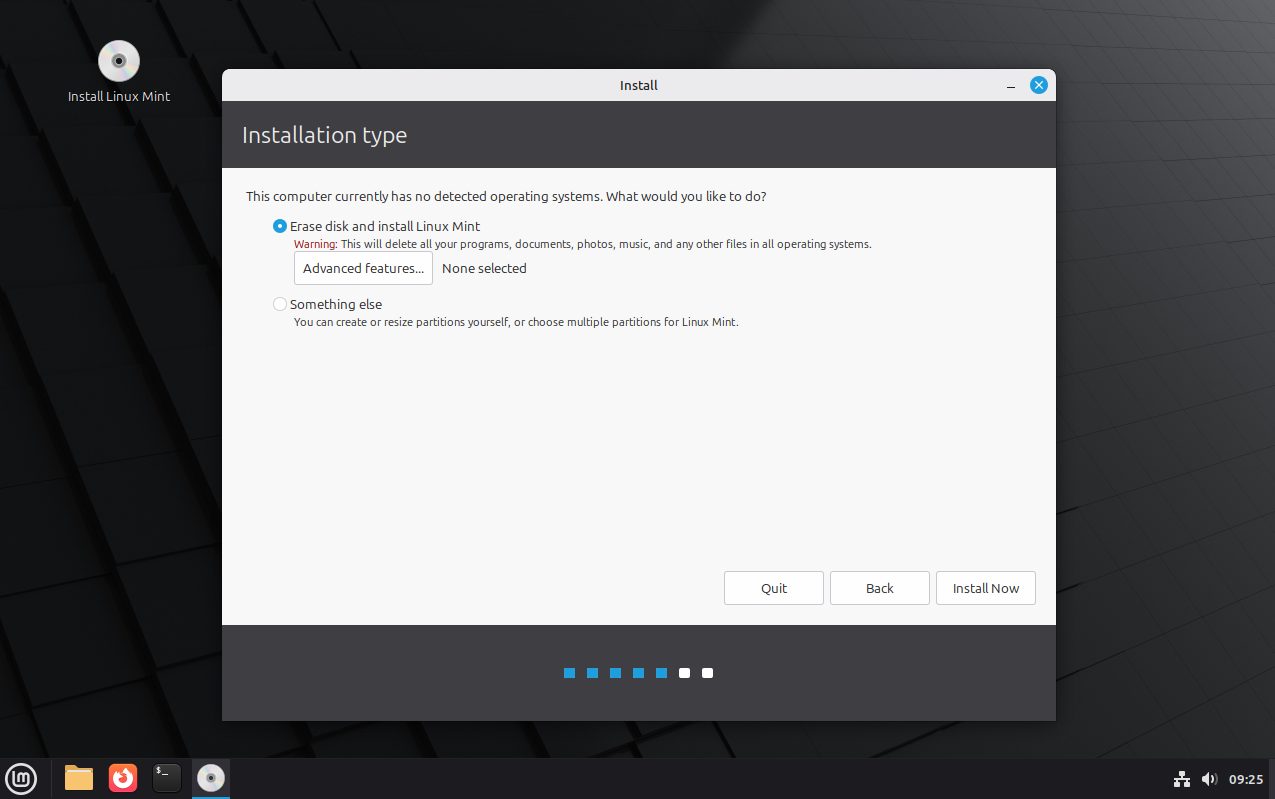Click the None selected label
This screenshot has width=1275, height=799.
click(x=484, y=268)
